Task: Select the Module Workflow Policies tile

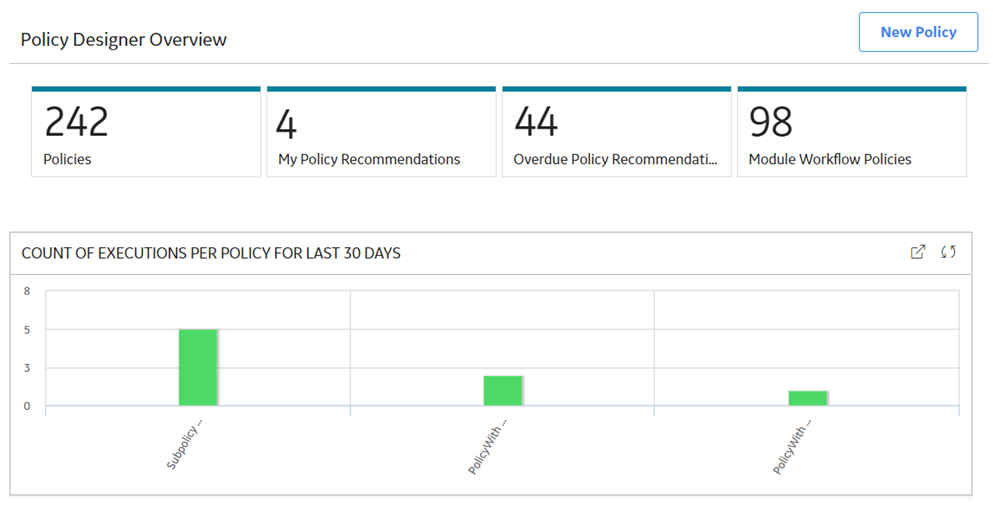Action: click(x=852, y=132)
